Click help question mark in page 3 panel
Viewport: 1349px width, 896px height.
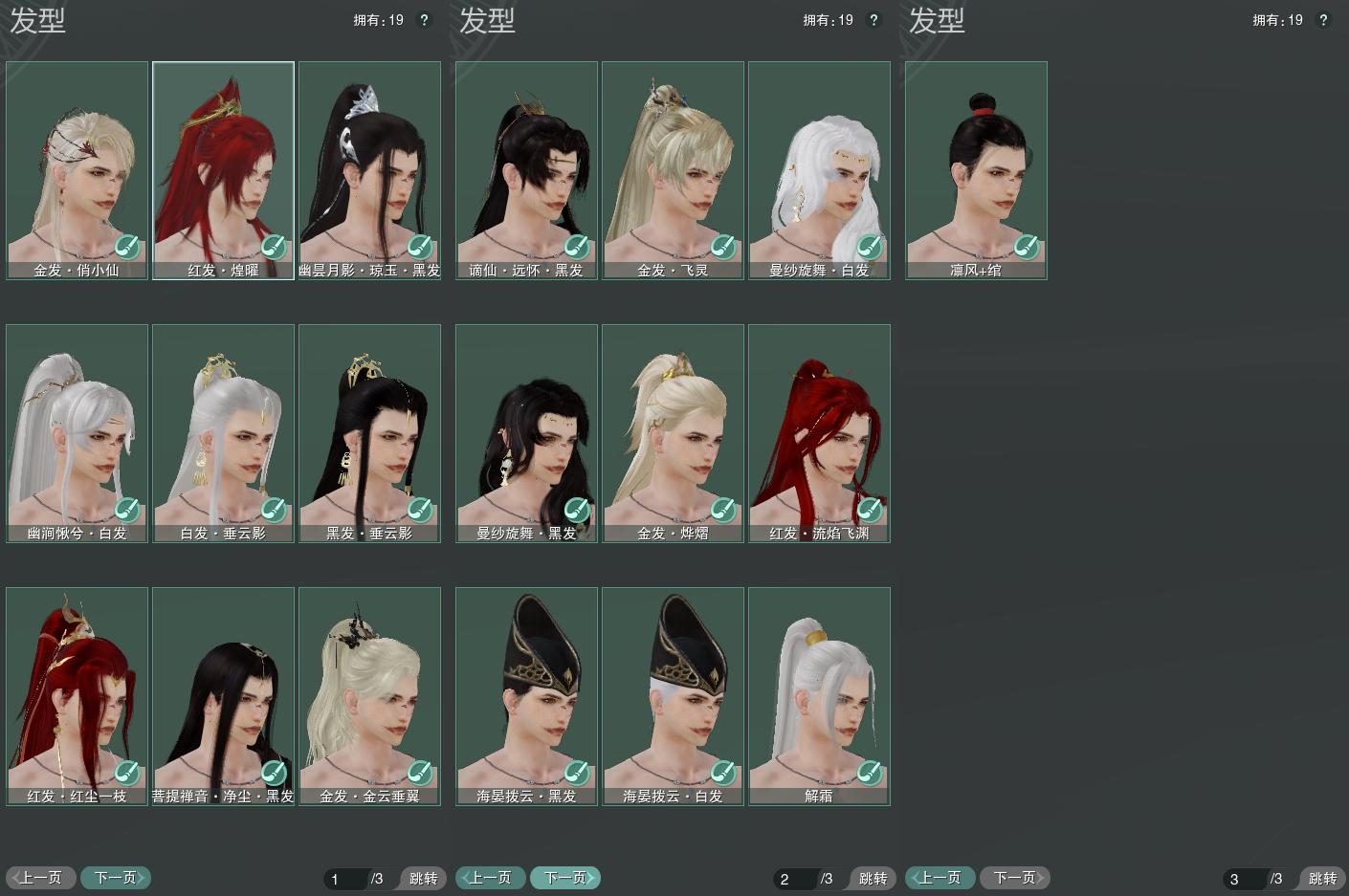click(x=1323, y=20)
